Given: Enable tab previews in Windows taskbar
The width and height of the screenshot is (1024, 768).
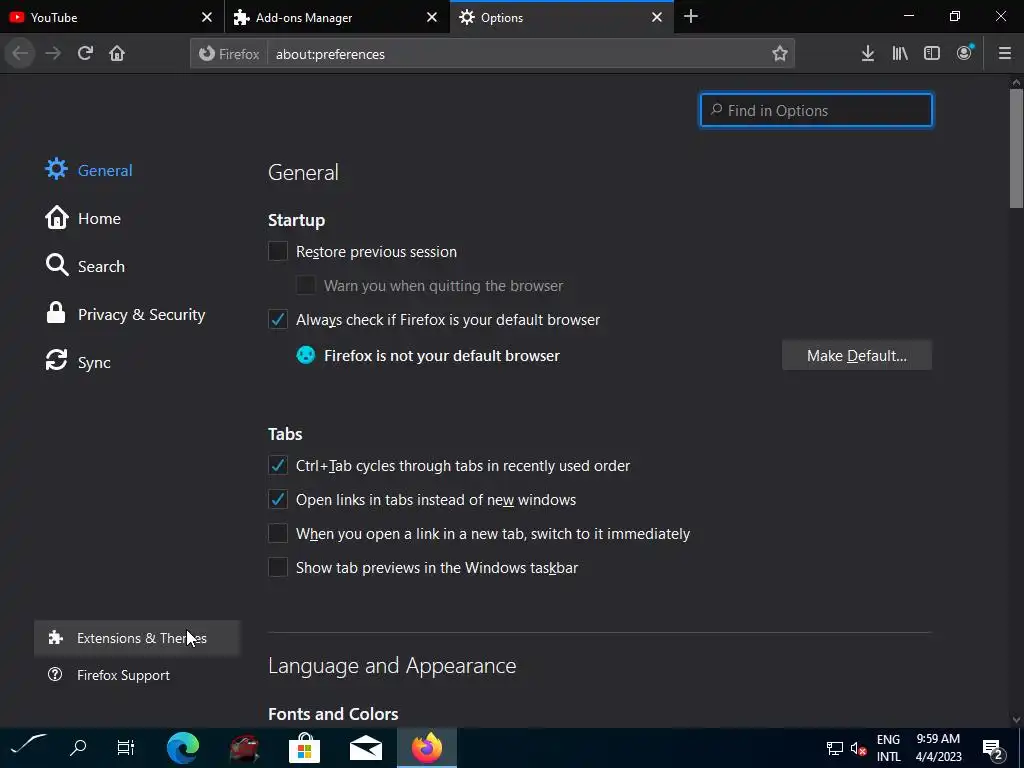Looking at the screenshot, I should point(278,568).
